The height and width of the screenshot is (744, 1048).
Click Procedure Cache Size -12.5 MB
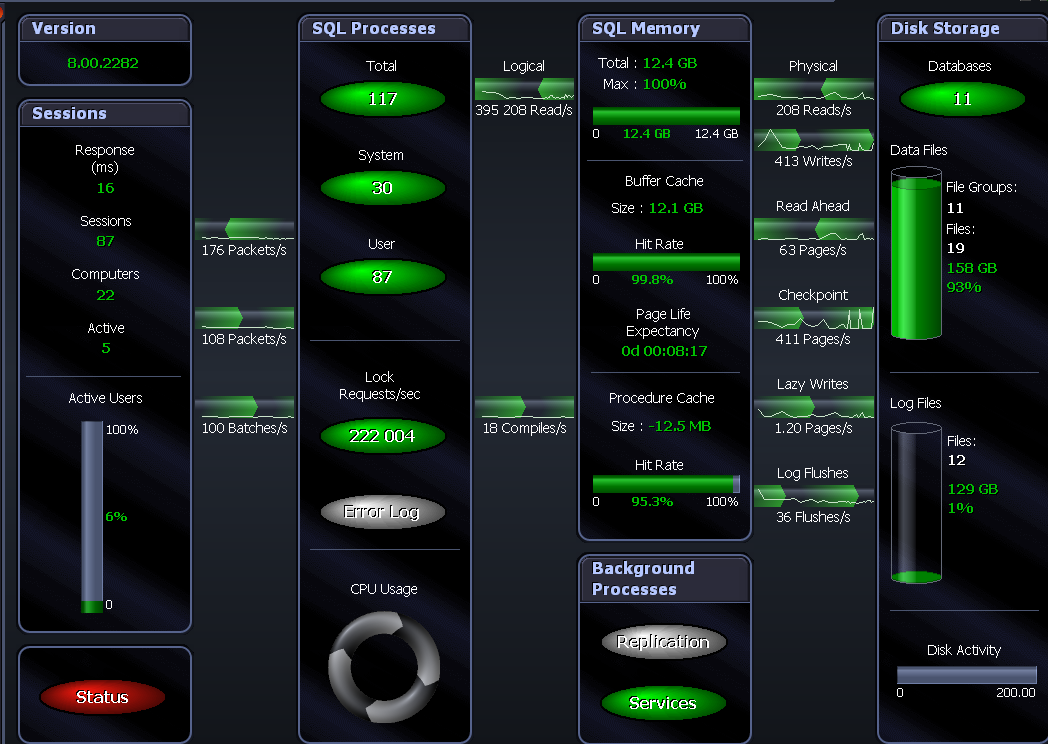coord(680,426)
